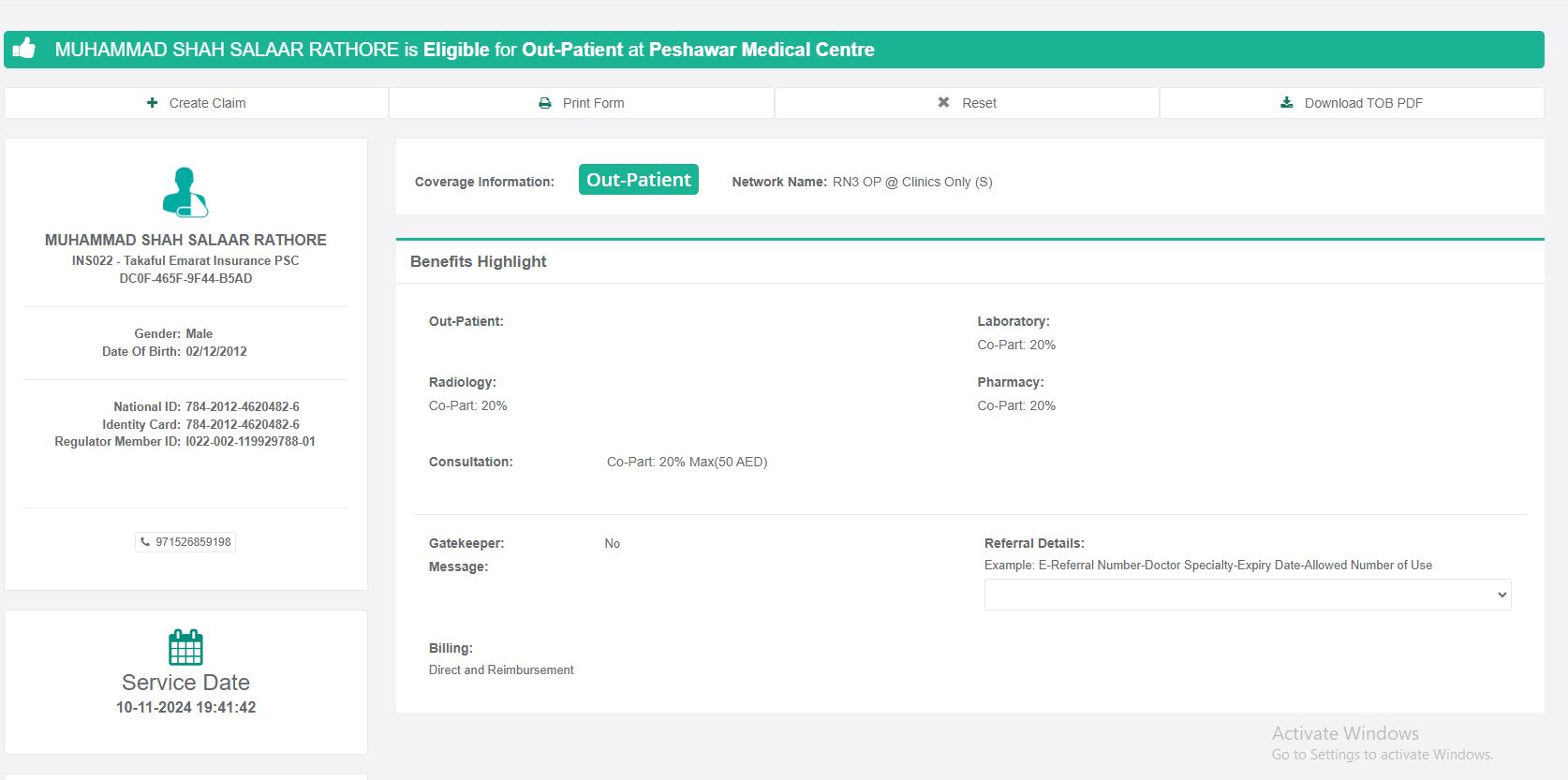Click the Create Claim button

point(197,103)
